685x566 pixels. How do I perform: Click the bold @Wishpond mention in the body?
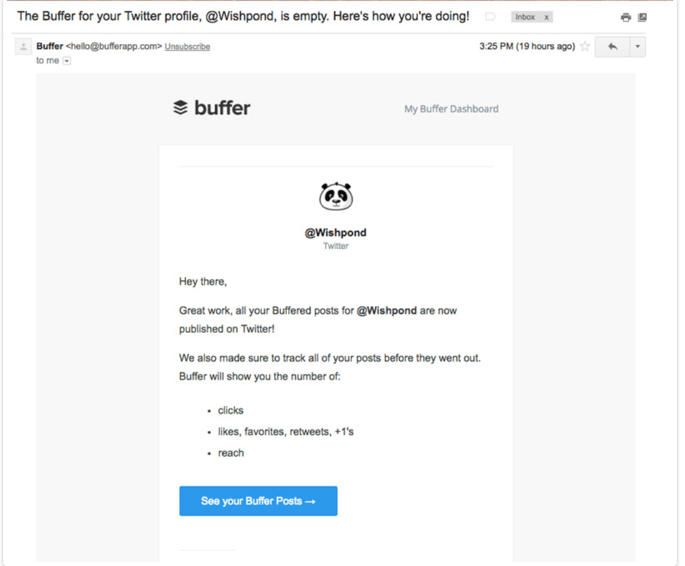click(386, 311)
